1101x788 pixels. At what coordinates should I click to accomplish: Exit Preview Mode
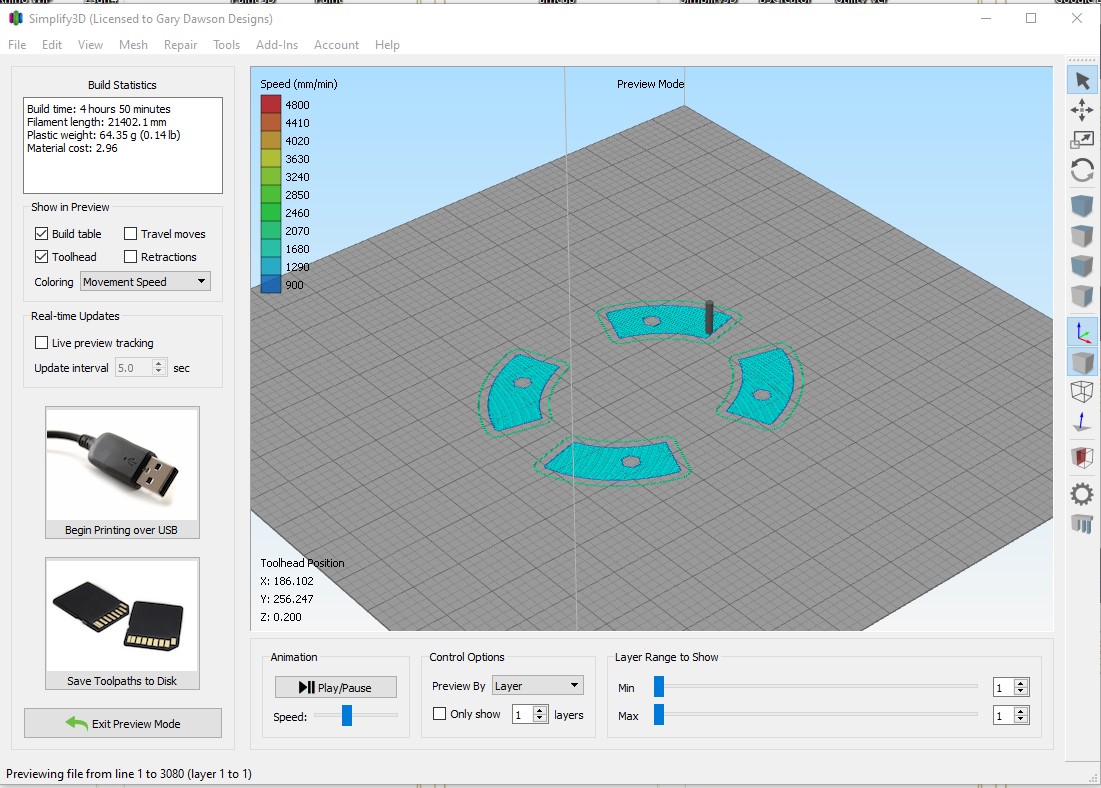[x=123, y=723]
